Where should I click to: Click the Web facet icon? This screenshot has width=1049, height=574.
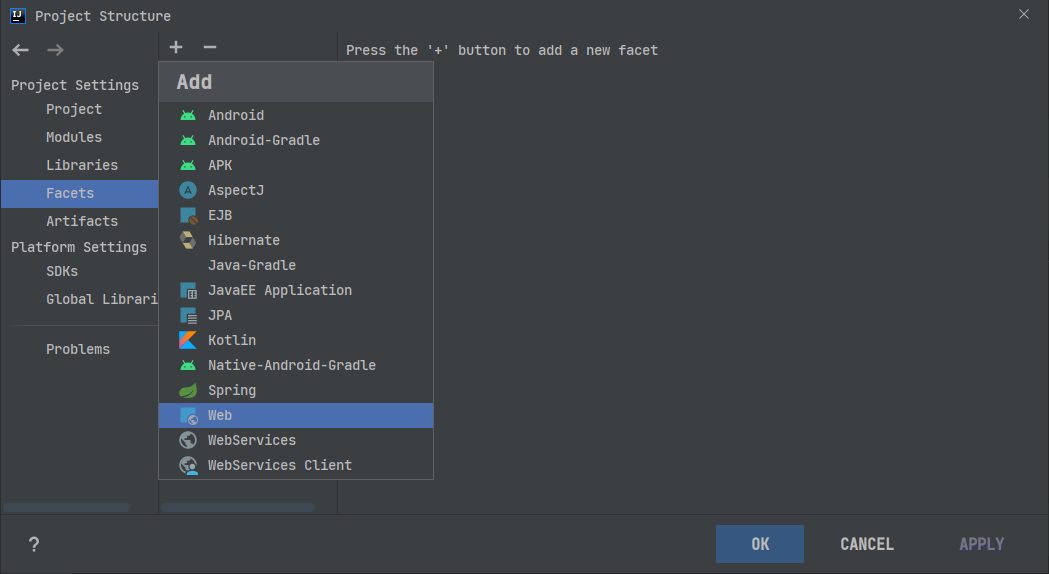[189, 415]
